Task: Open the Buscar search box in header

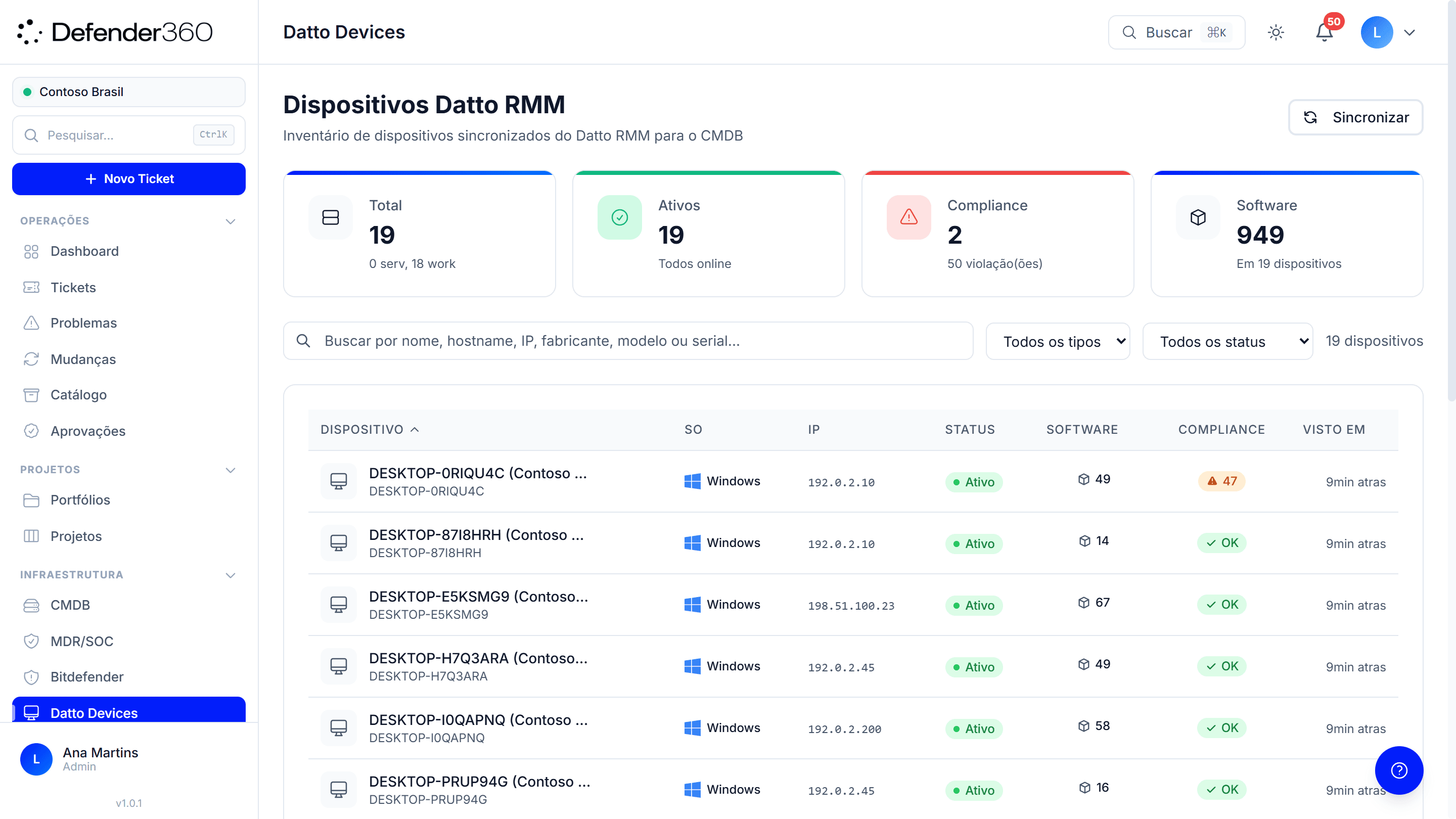Action: coord(1176,32)
